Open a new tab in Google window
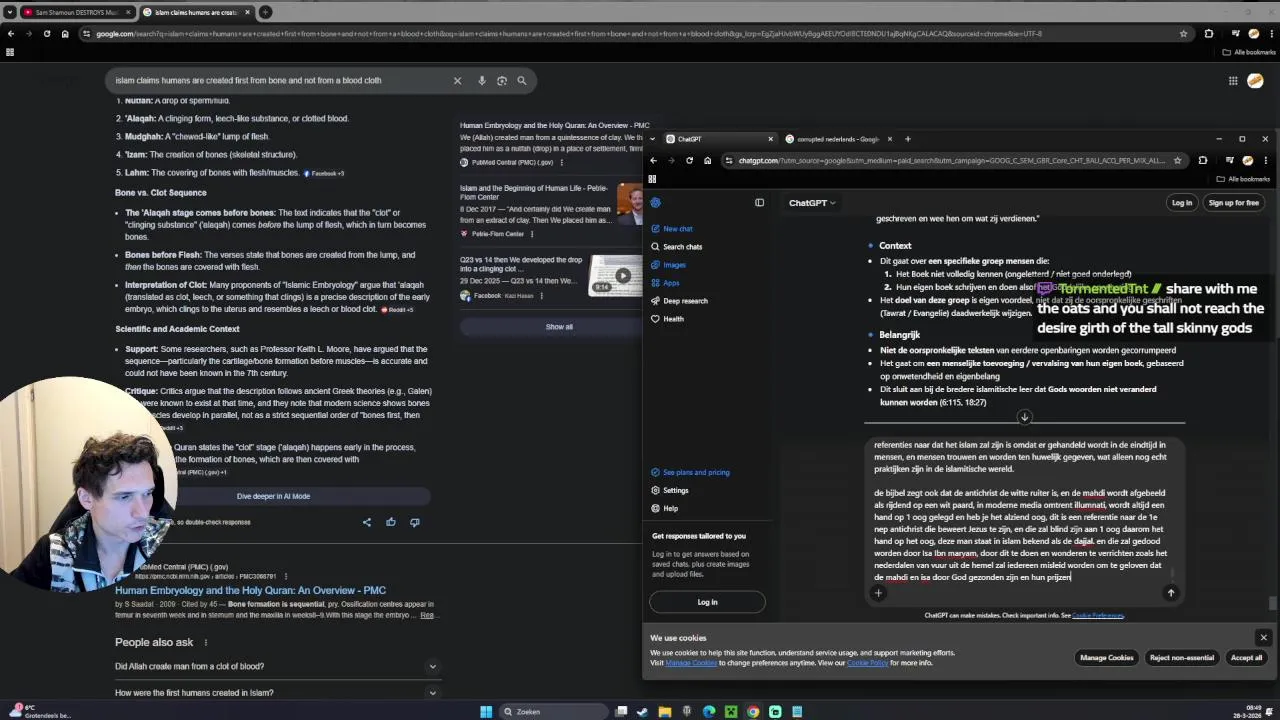The image size is (1280, 720). point(265,12)
